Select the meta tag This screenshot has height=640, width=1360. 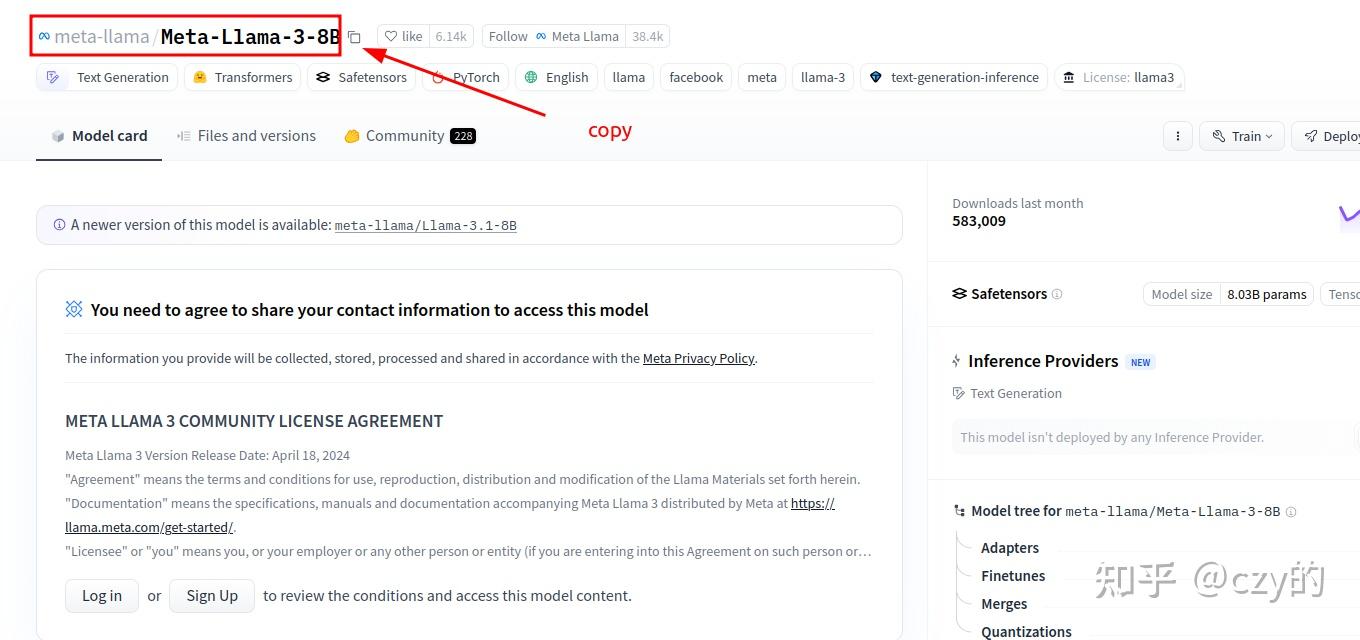coord(762,77)
